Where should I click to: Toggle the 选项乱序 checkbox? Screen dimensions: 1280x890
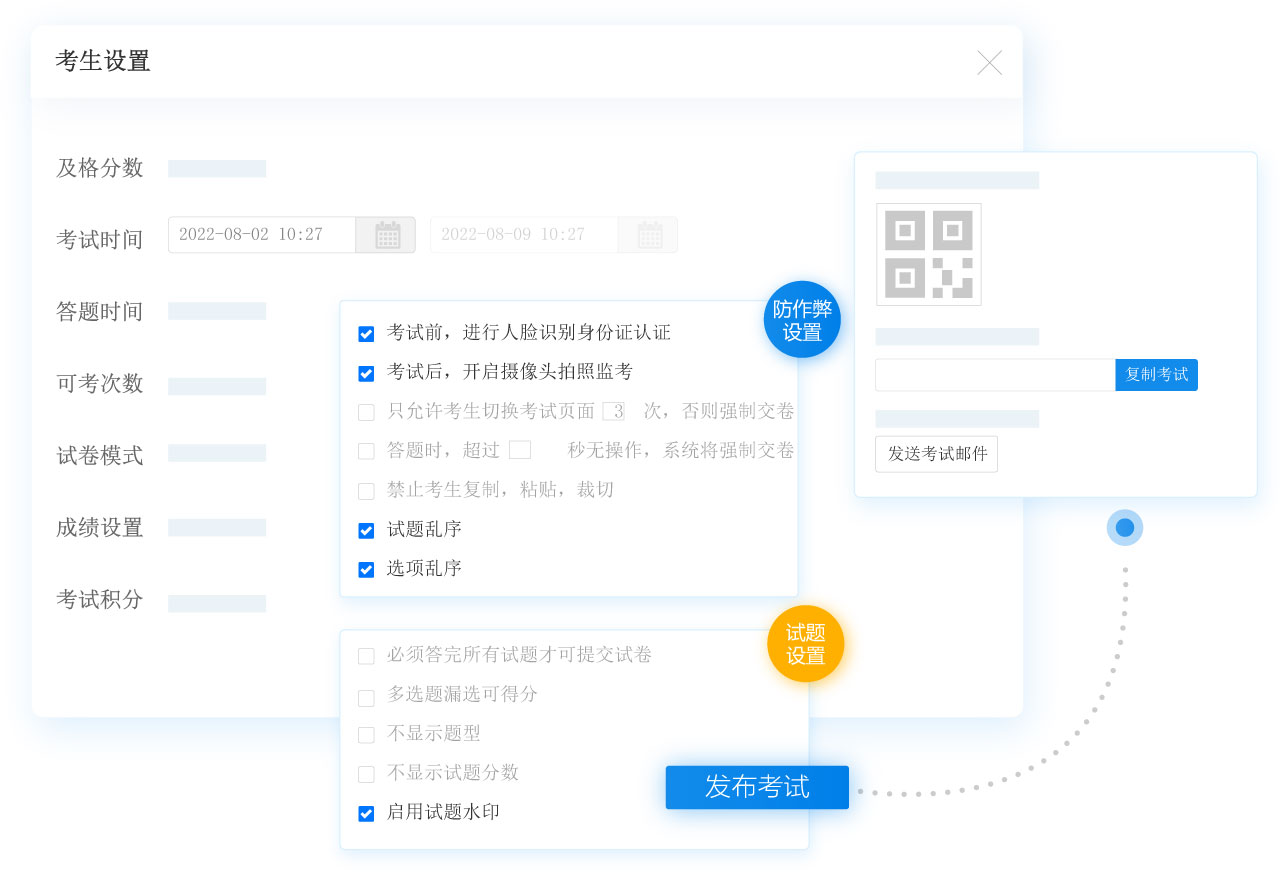click(x=366, y=570)
